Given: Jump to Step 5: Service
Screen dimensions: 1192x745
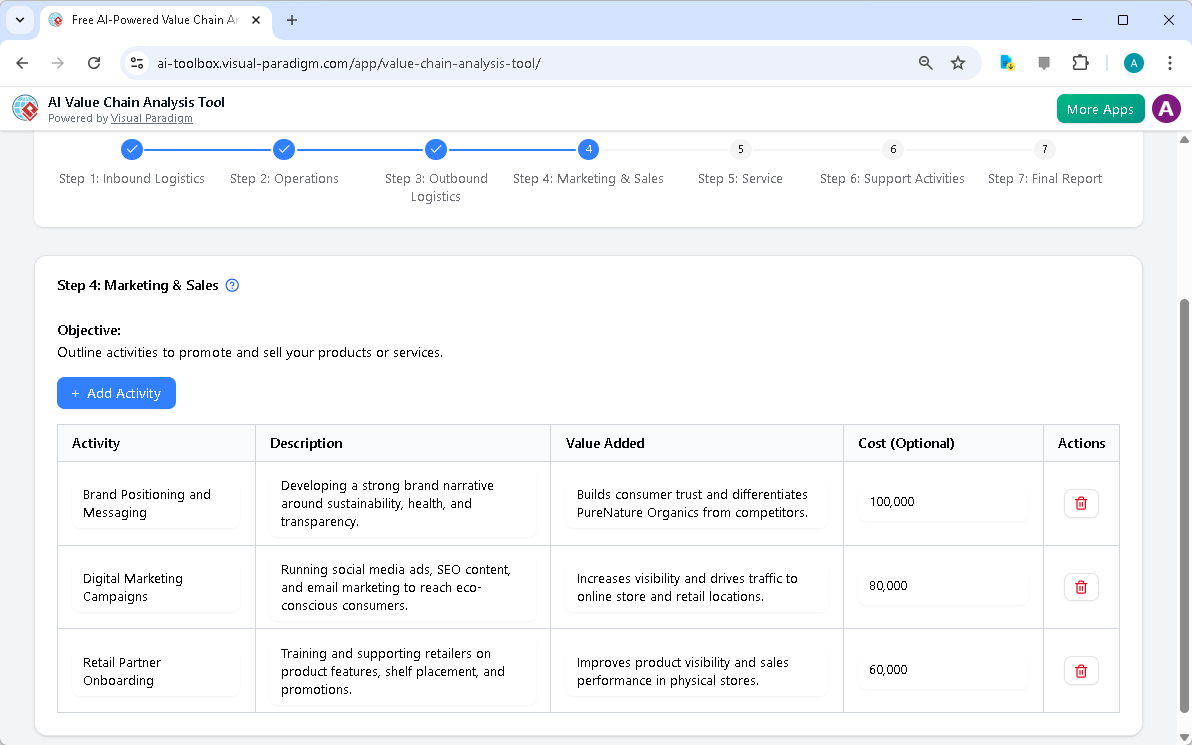Looking at the screenshot, I should (740, 149).
